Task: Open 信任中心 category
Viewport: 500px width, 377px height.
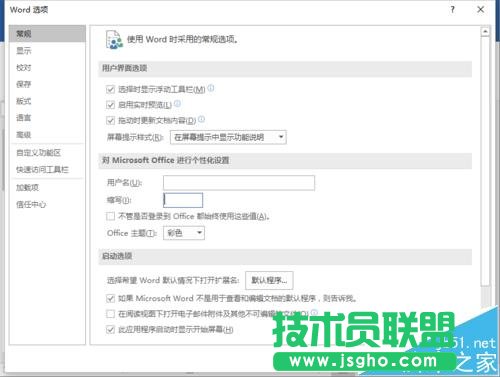Action: point(47,204)
